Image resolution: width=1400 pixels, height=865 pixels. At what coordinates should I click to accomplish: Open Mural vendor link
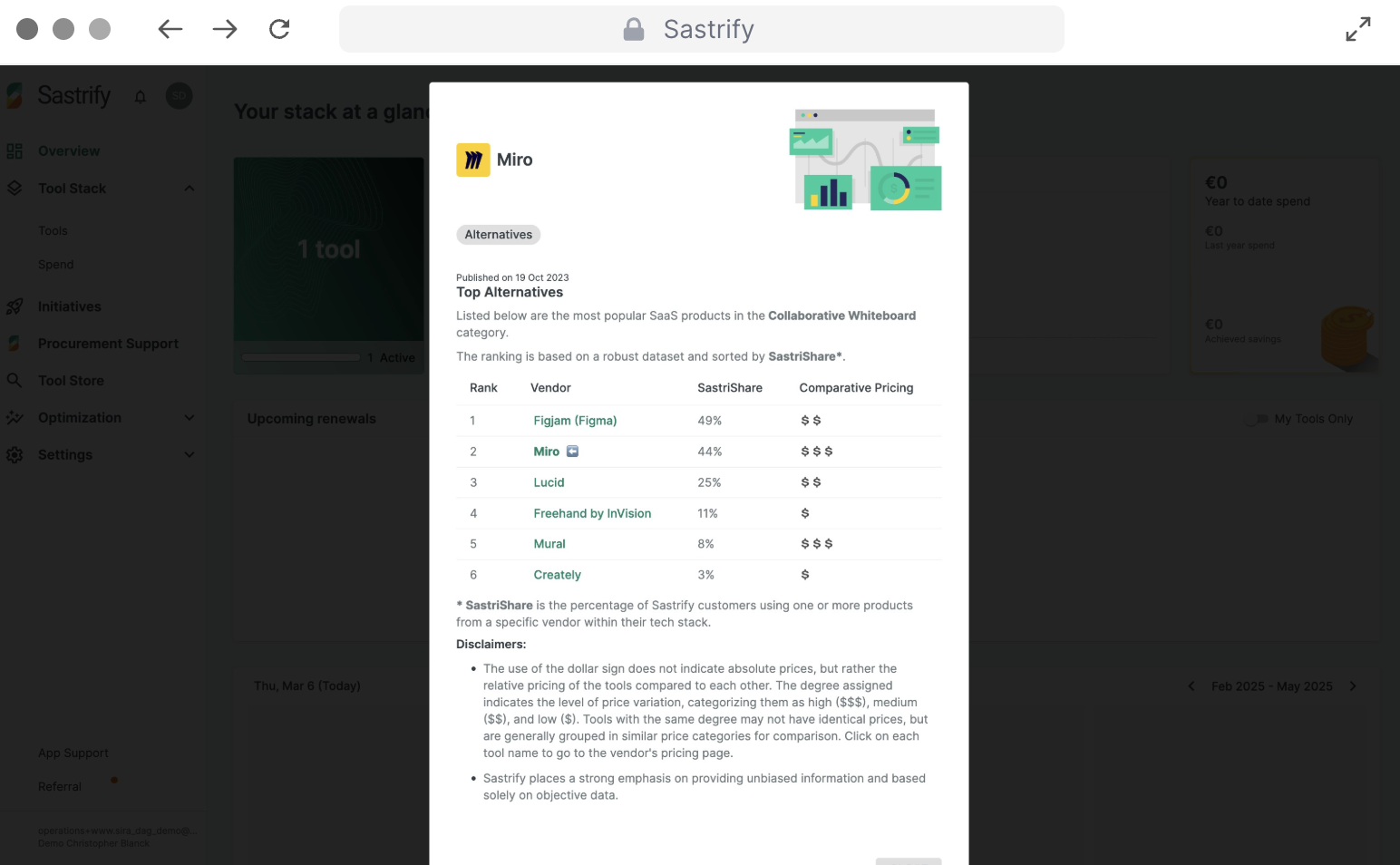coord(549,544)
